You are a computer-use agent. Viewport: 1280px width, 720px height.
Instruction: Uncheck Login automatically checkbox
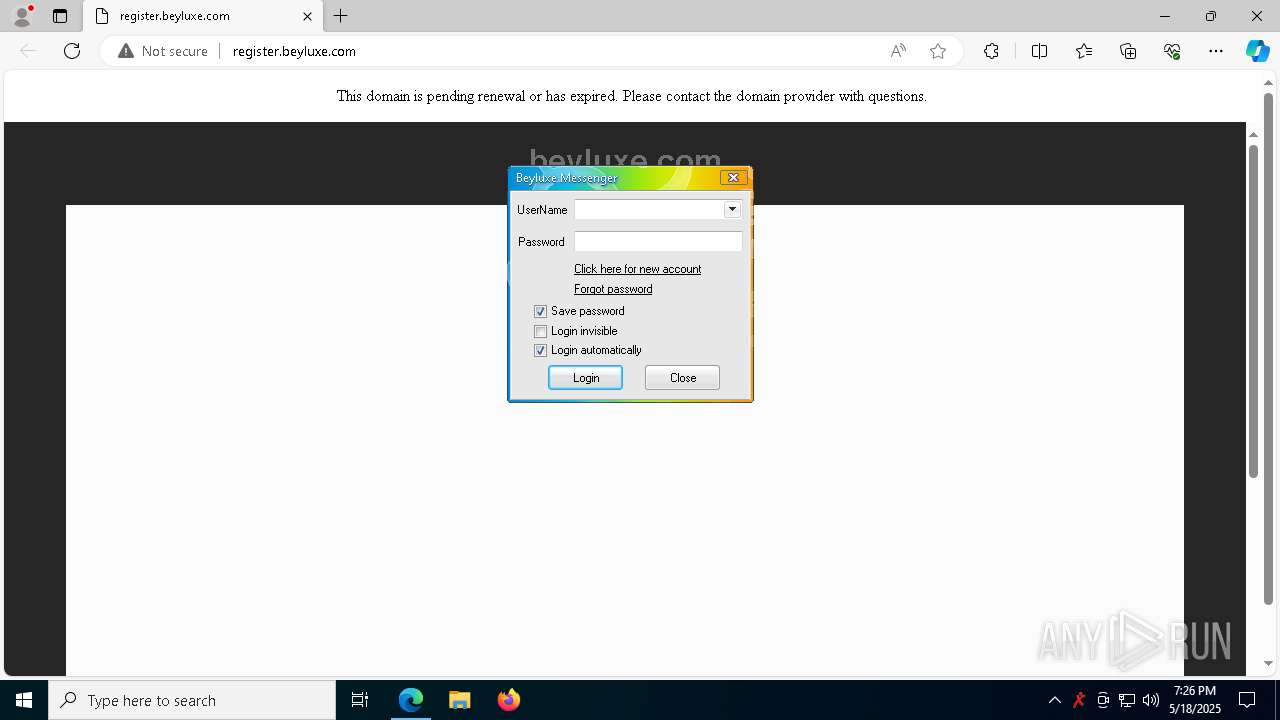[540, 350]
